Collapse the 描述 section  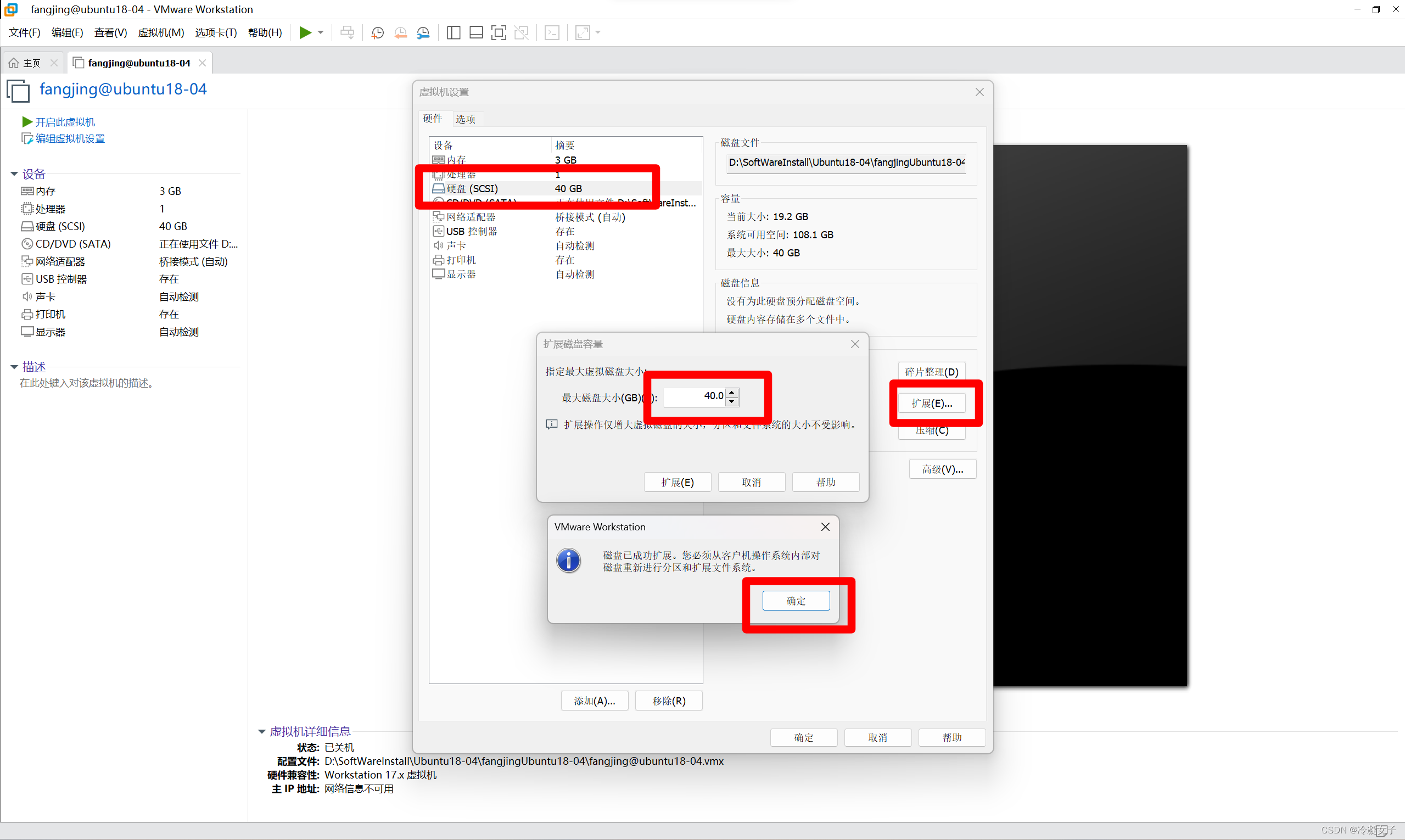(x=14, y=367)
